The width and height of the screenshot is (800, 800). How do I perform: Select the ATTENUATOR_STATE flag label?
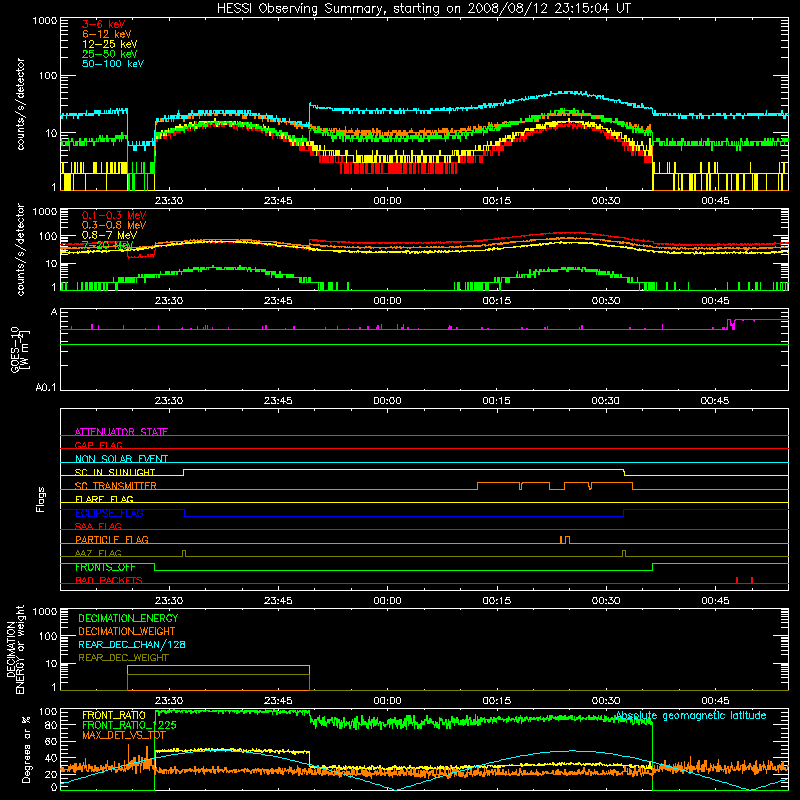pyautogui.click(x=121, y=432)
